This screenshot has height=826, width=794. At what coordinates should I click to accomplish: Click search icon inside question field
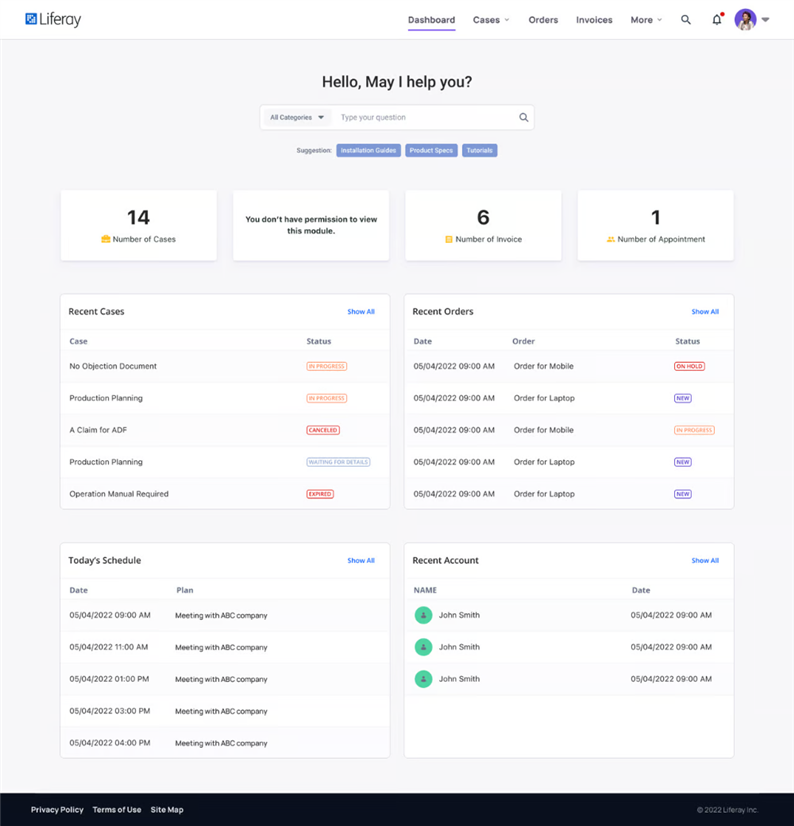523,118
